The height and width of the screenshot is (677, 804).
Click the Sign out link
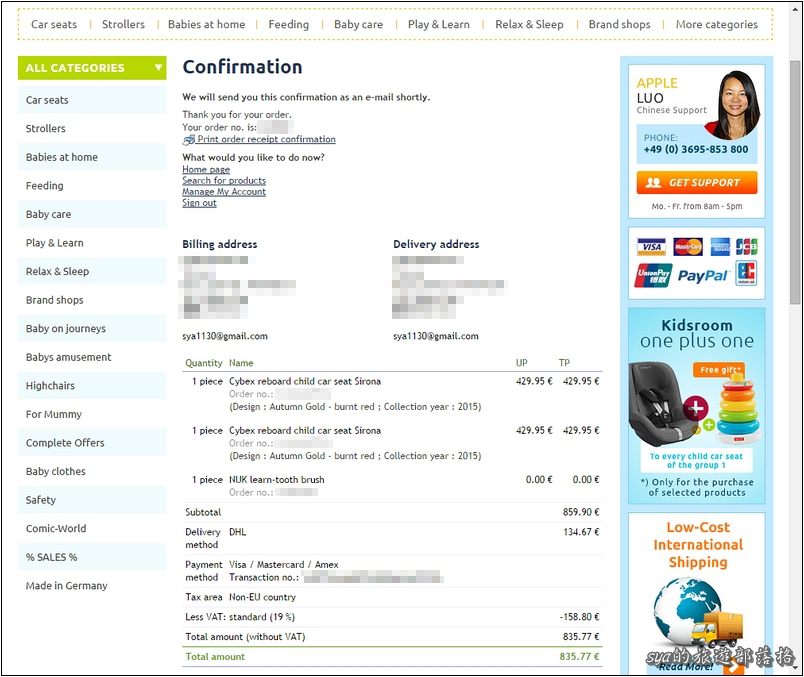(199, 203)
